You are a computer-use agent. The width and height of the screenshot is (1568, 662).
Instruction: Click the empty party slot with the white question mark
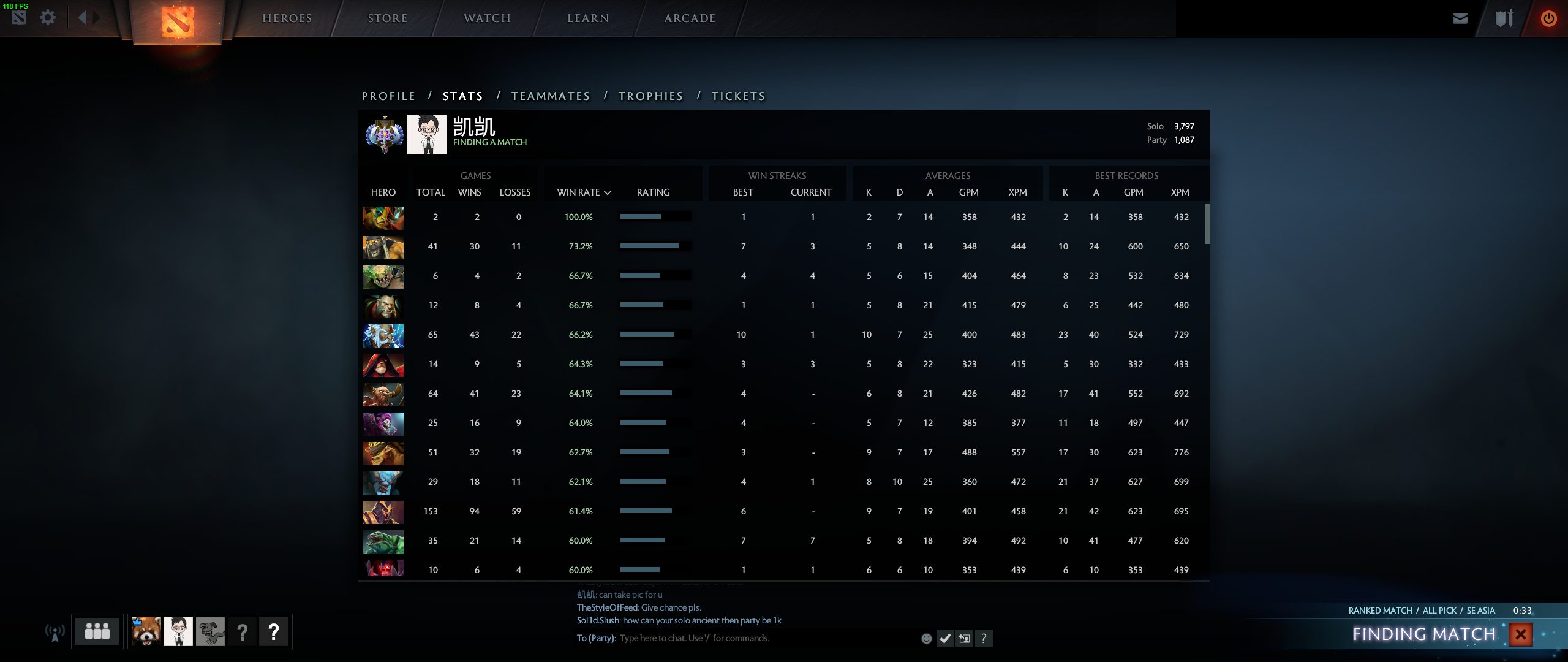274,631
